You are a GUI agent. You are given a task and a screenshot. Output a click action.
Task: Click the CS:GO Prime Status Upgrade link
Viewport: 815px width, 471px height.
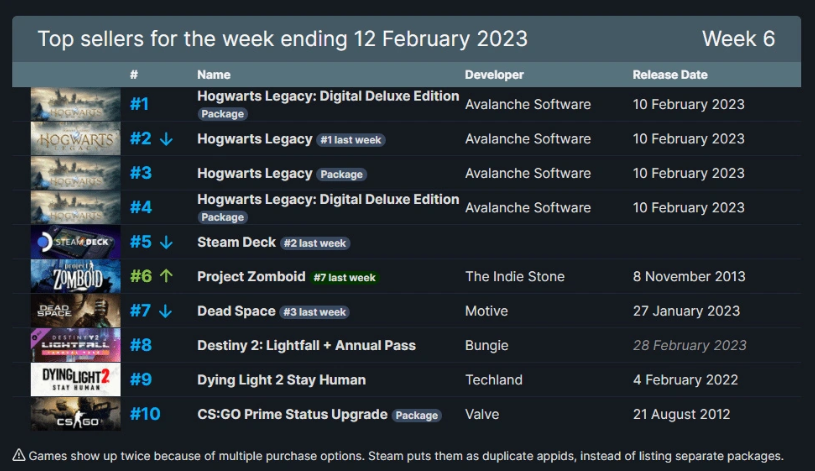tap(291, 414)
